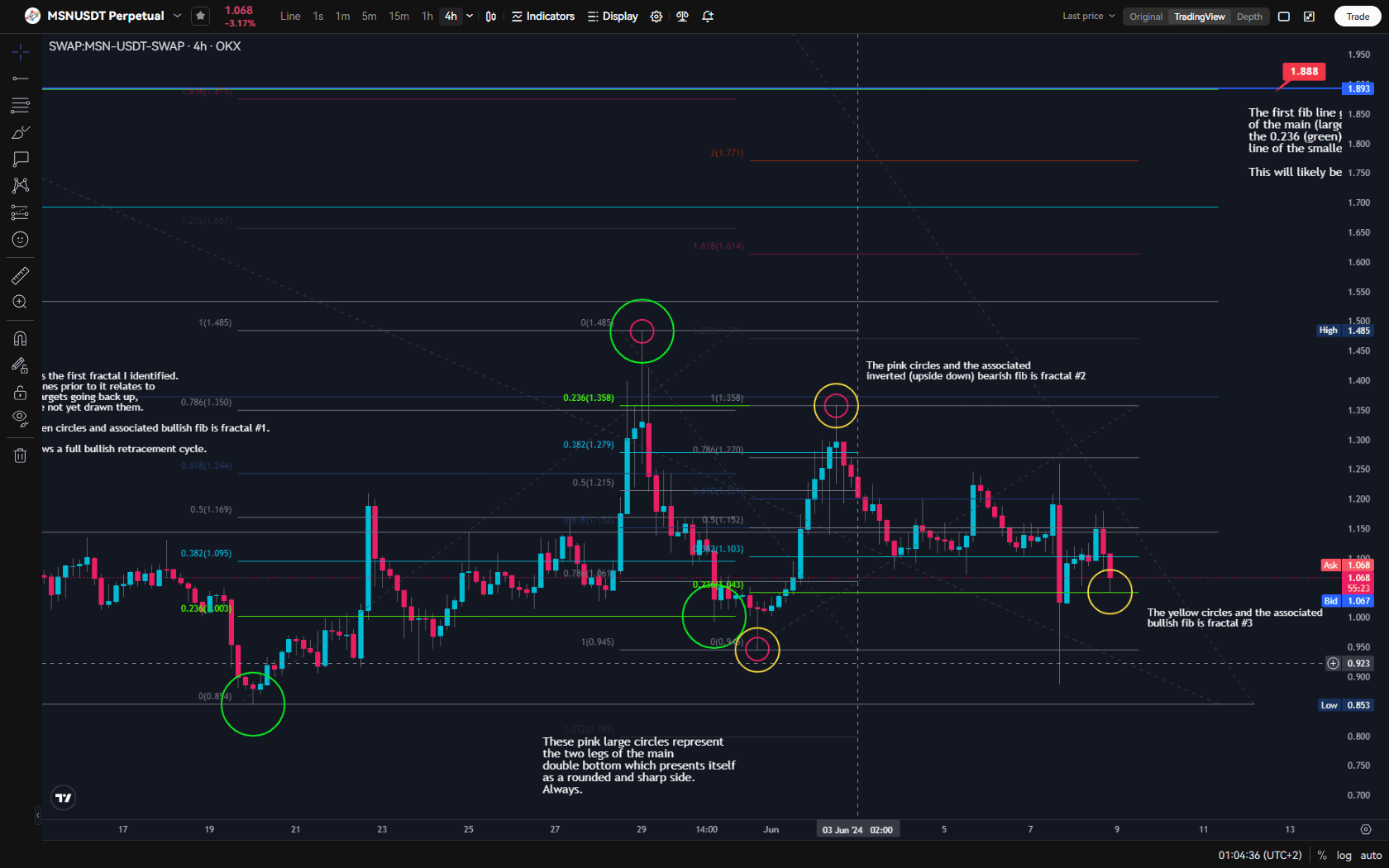Viewport: 1389px width, 868px height.
Task: Select the fractal #2 pink circles annotation
Action: point(976,370)
